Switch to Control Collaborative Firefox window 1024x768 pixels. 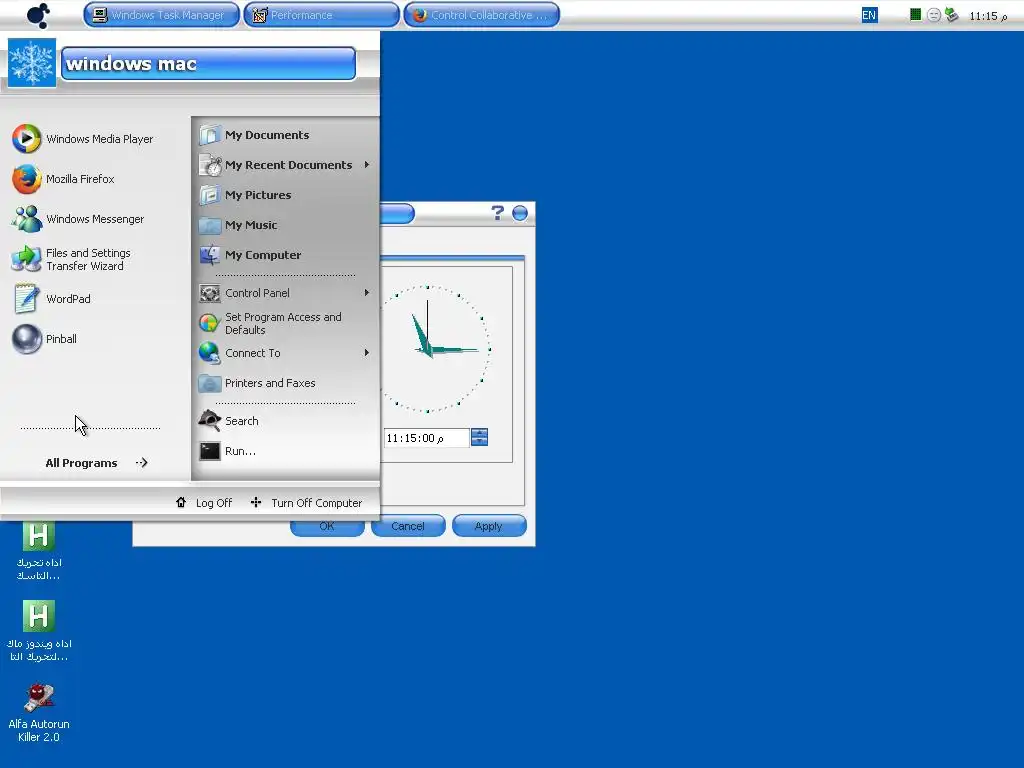click(481, 15)
